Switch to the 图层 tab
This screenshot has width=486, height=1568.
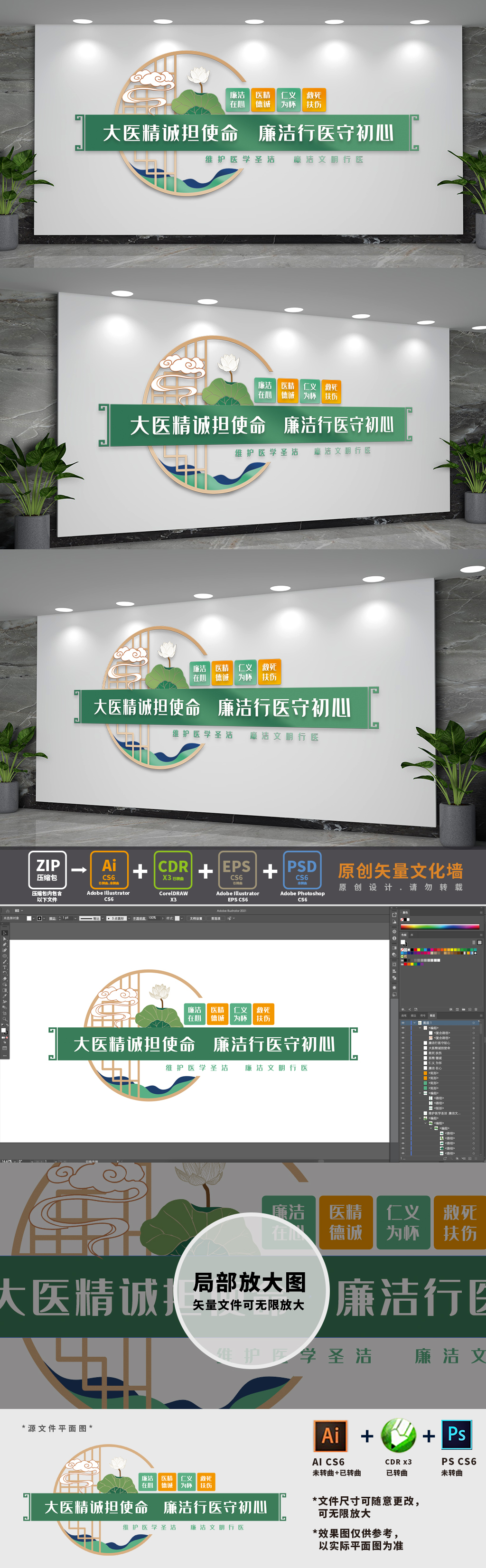pos(432,1016)
